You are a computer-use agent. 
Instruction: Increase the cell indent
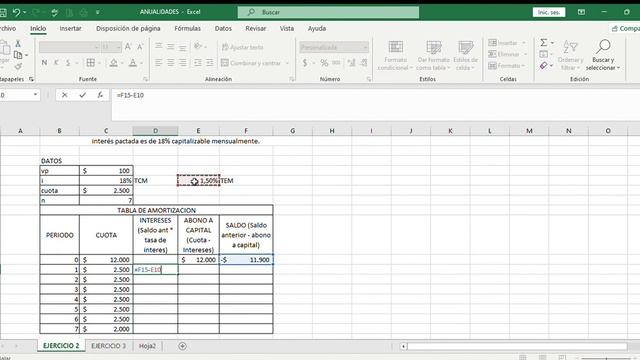[210, 63]
